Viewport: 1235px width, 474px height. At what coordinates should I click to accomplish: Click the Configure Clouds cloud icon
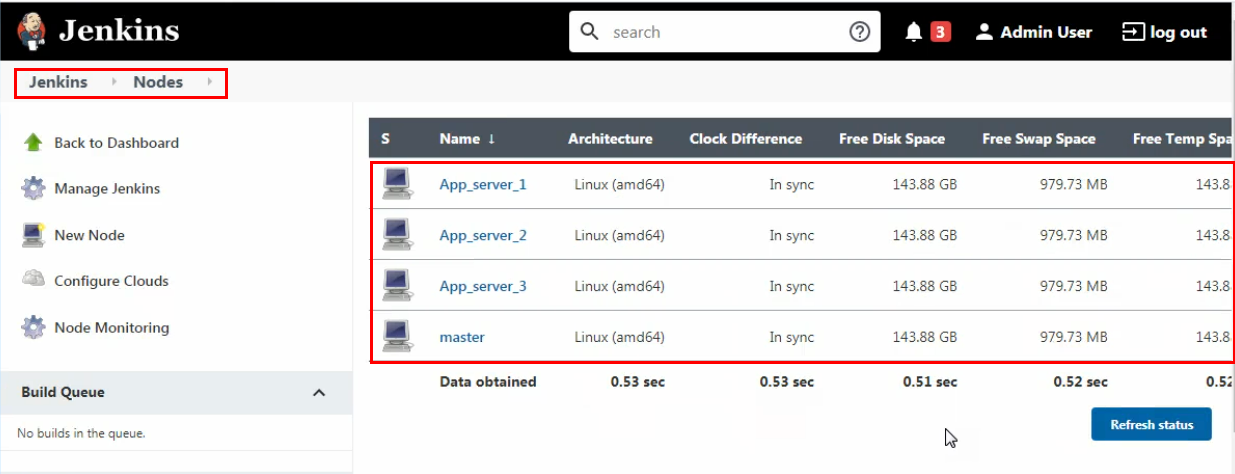click(33, 280)
